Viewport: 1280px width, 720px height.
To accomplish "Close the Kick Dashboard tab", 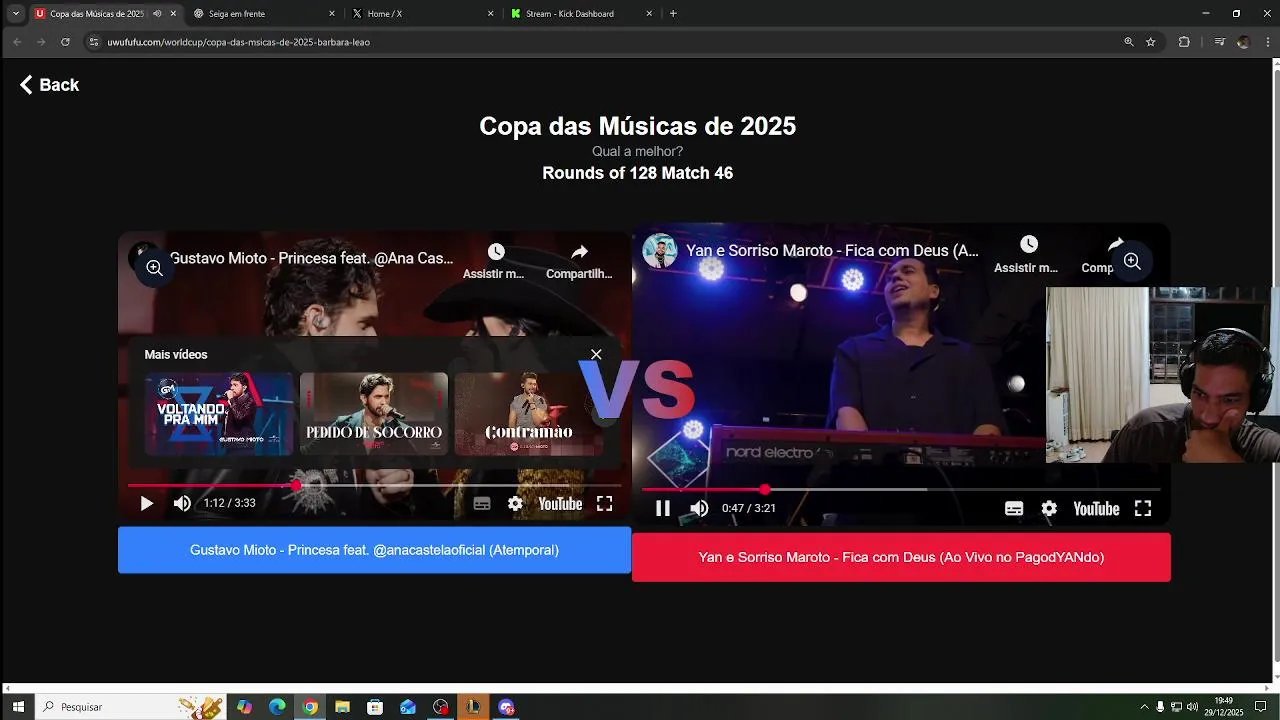I will (x=649, y=14).
